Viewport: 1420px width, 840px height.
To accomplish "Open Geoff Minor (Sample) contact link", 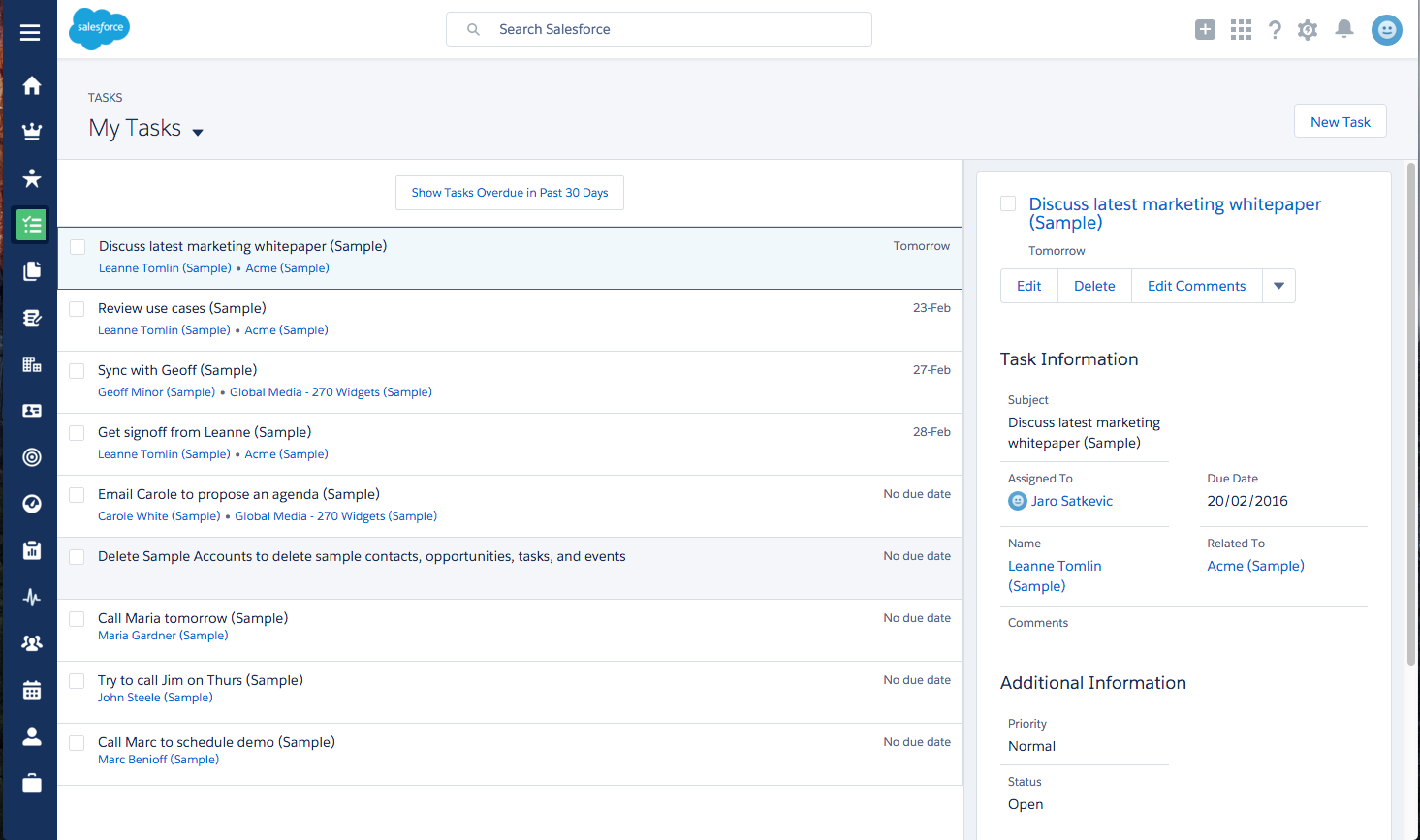I will 156,392.
